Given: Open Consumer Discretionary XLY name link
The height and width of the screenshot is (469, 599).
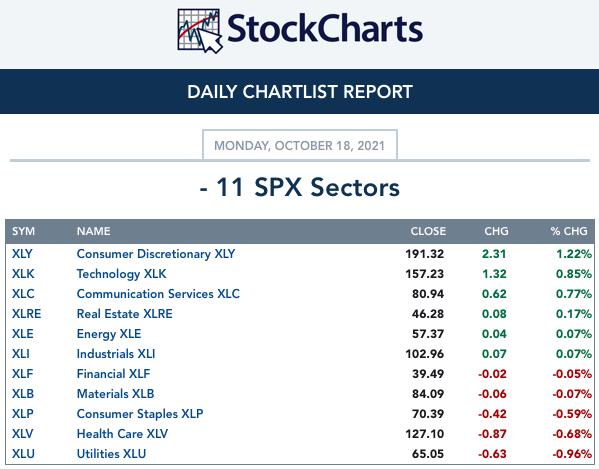Looking at the screenshot, I should (156, 254).
